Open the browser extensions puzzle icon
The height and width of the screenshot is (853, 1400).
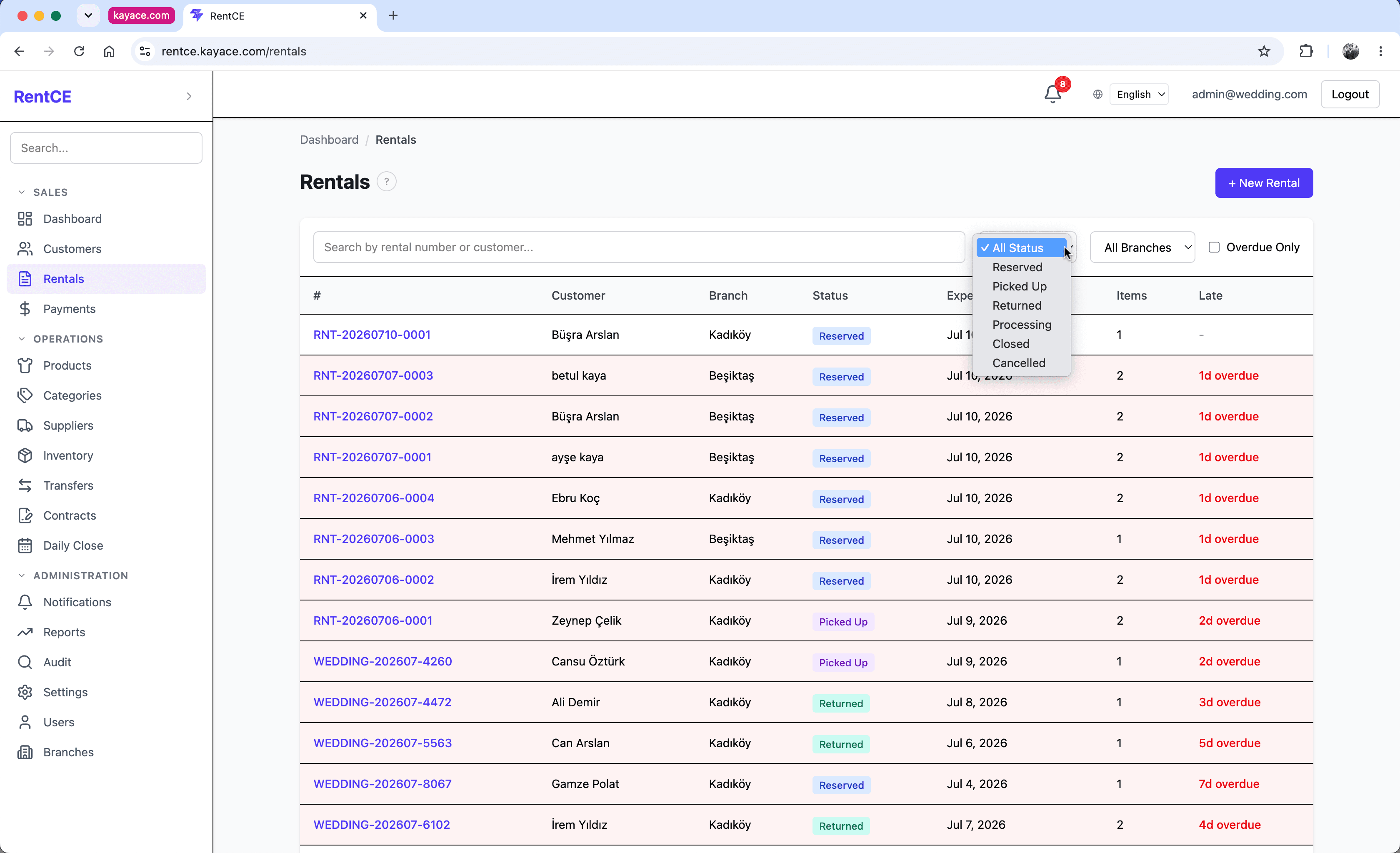click(x=1306, y=51)
